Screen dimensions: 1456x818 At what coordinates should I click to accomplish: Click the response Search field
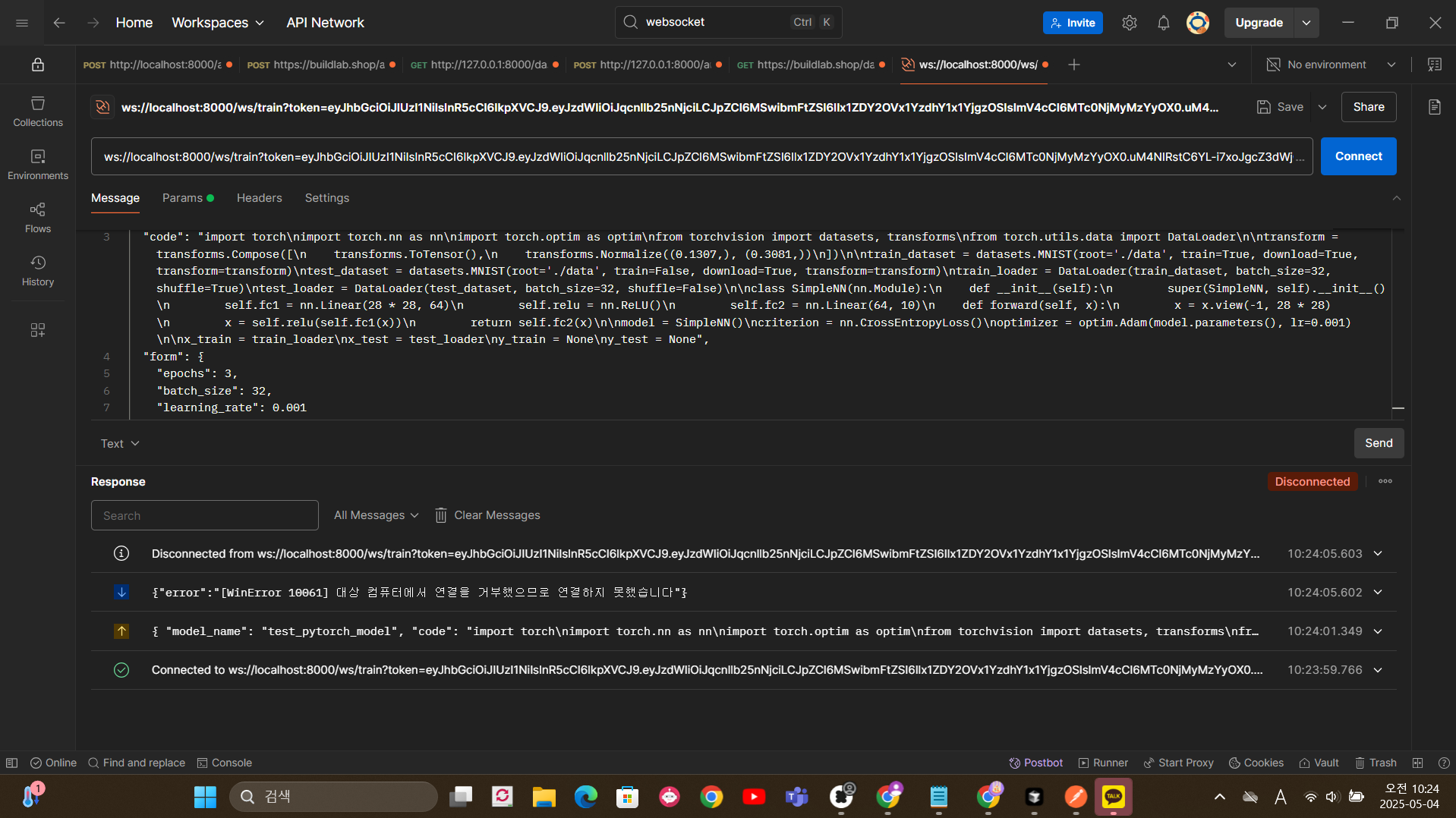pyautogui.click(x=205, y=515)
